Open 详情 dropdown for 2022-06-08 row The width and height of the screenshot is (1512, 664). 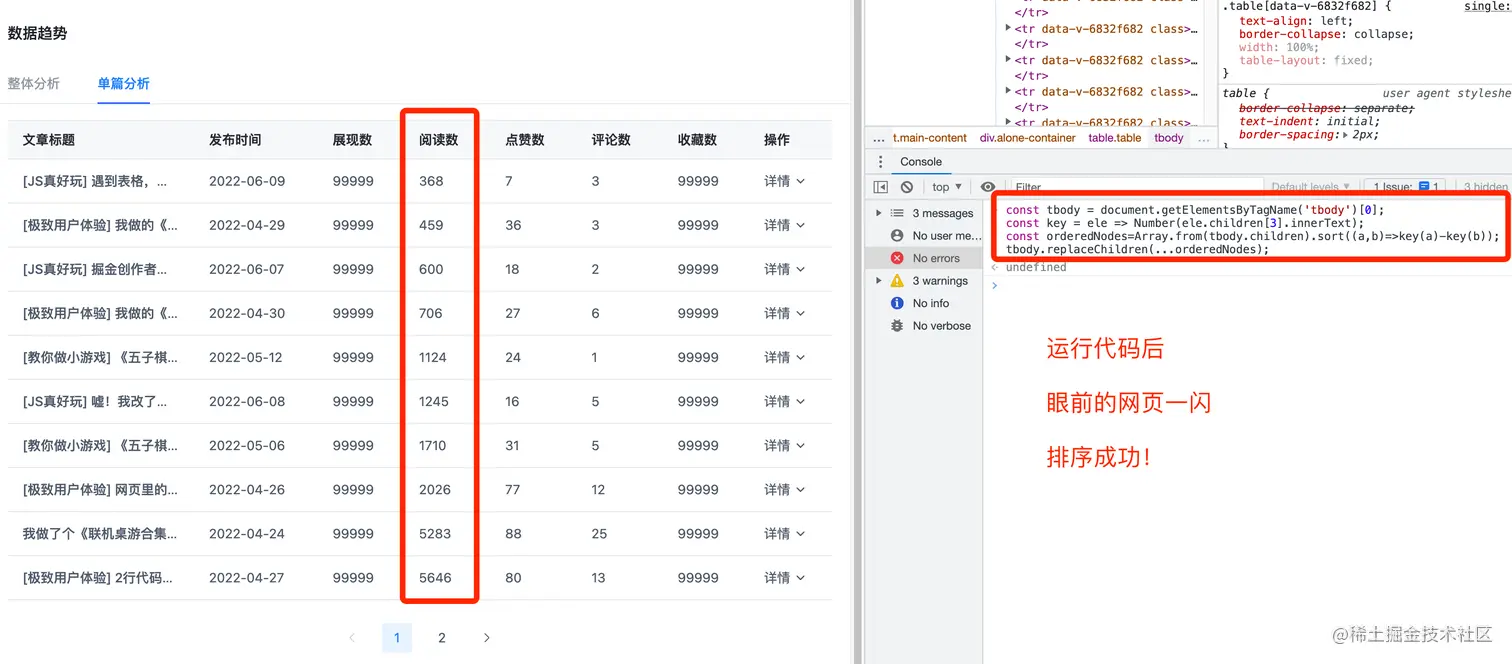[785, 401]
